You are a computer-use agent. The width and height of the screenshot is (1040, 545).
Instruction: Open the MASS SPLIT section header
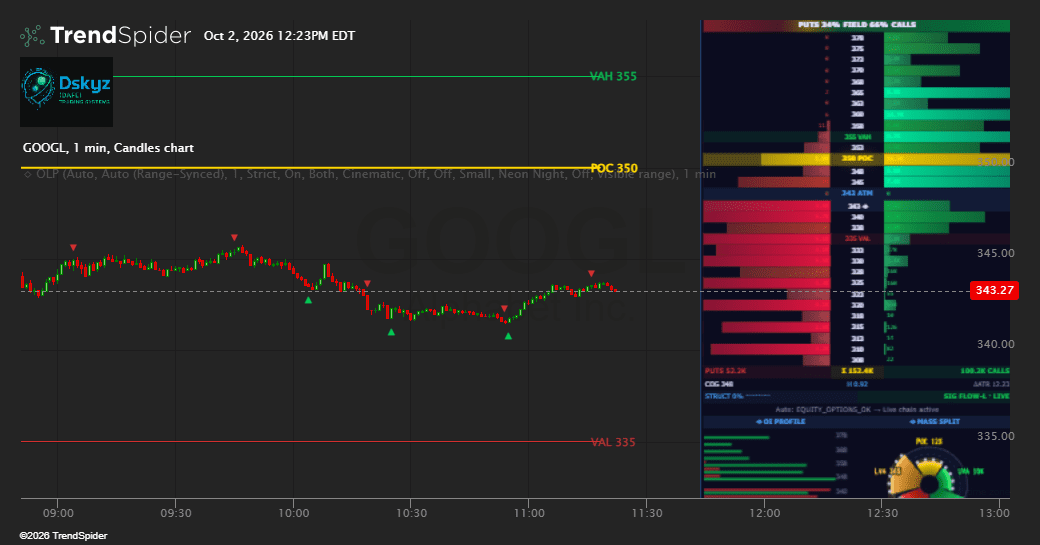tap(934, 422)
